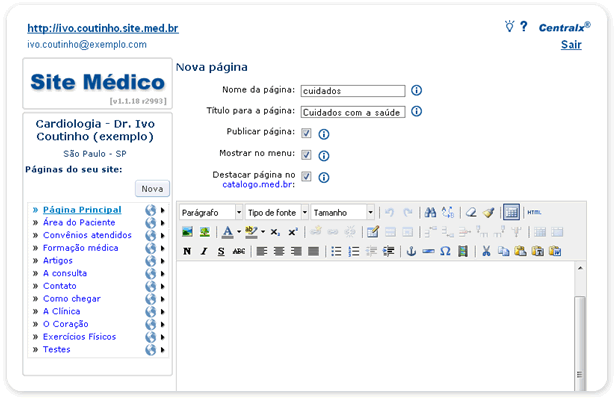
Task: Toggle the Mostrar no menu checkbox
Action: pyautogui.click(x=307, y=155)
